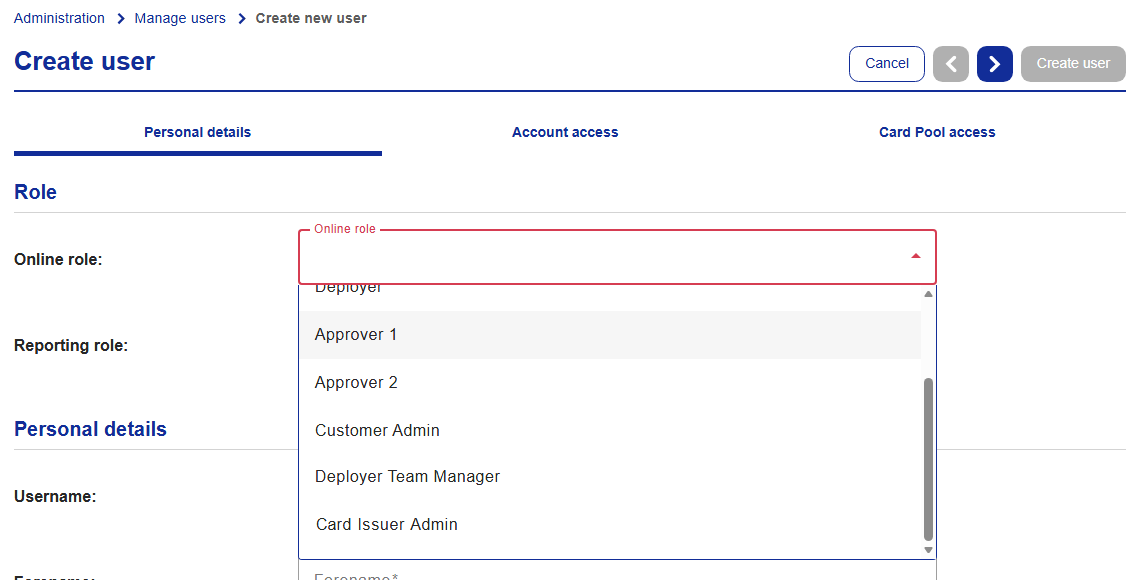The height and width of the screenshot is (580, 1146).
Task: Click the Cancel button
Action: 887,64
